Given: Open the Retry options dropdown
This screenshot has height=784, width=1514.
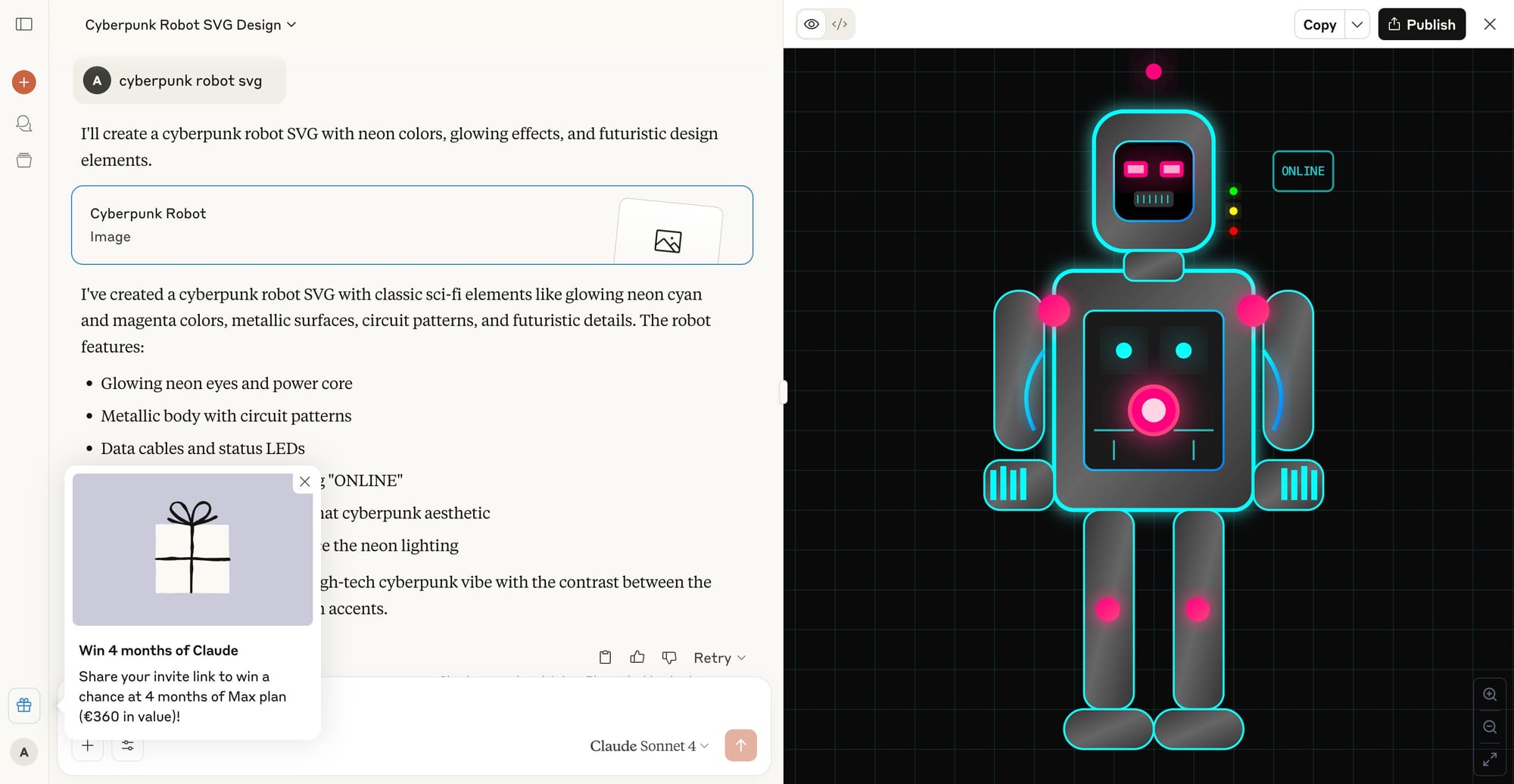Looking at the screenshot, I should click(719, 658).
